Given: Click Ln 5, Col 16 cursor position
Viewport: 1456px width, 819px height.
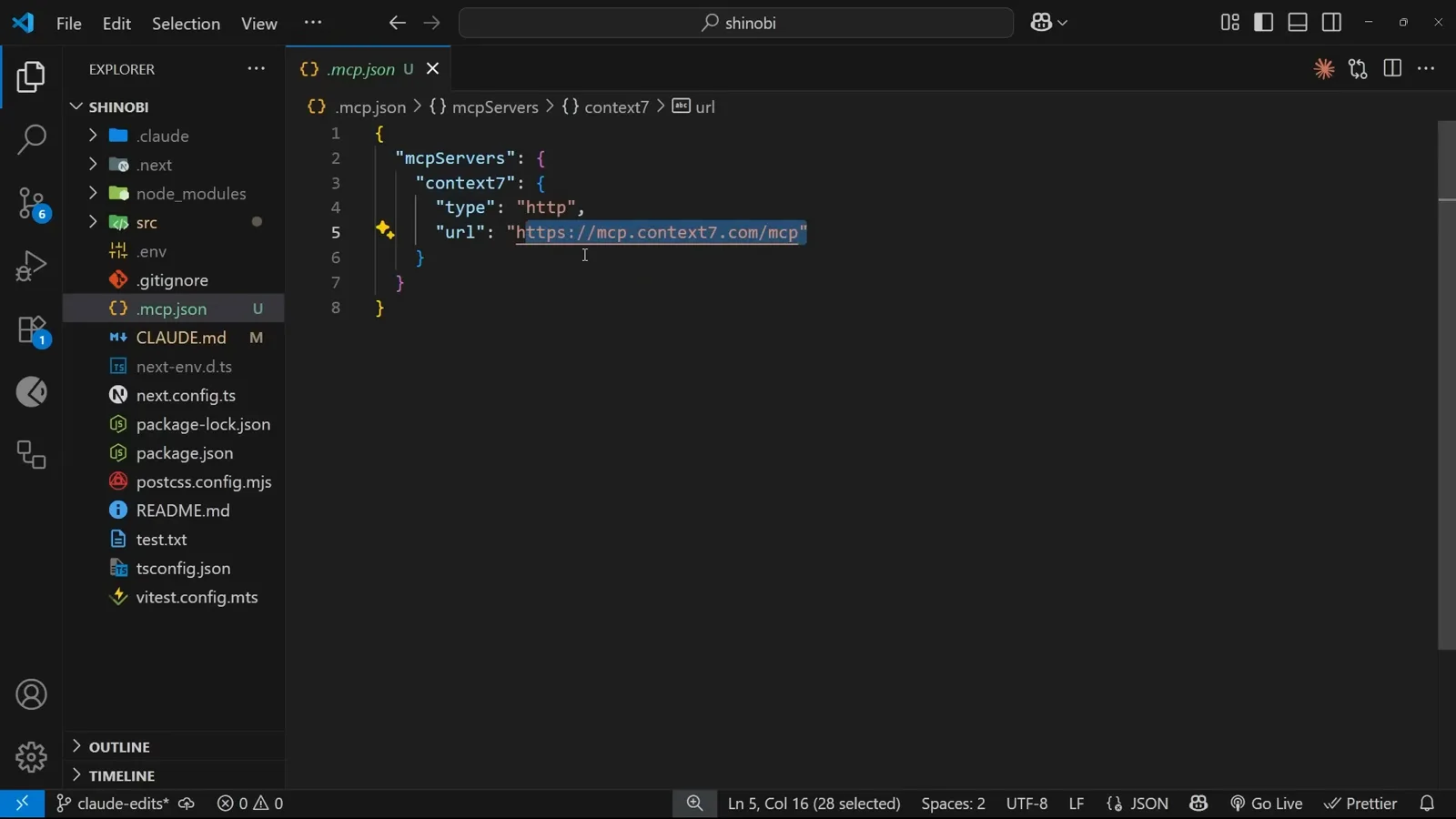Looking at the screenshot, I should (814, 804).
